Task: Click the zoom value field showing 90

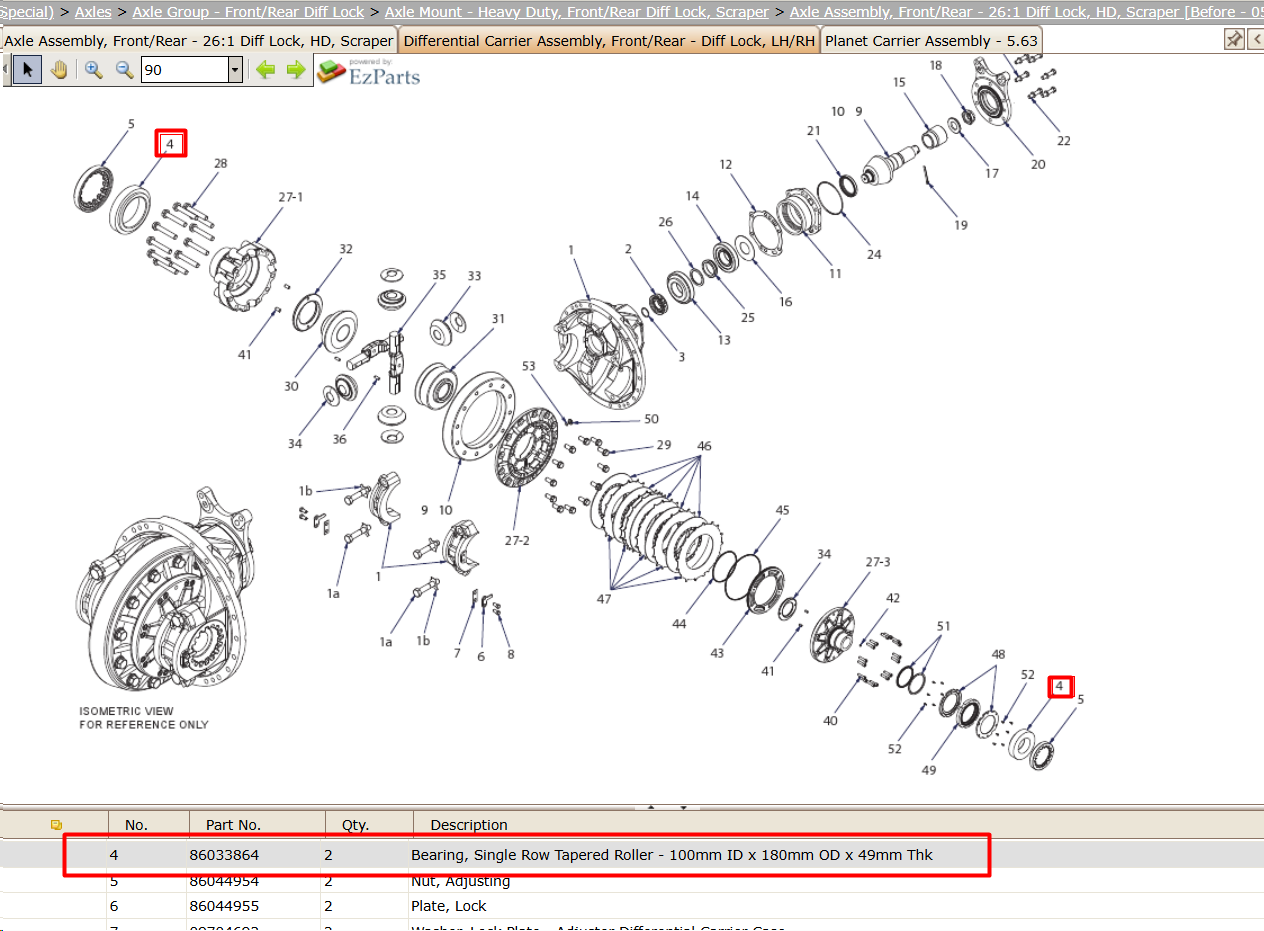Action: point(185,70)
